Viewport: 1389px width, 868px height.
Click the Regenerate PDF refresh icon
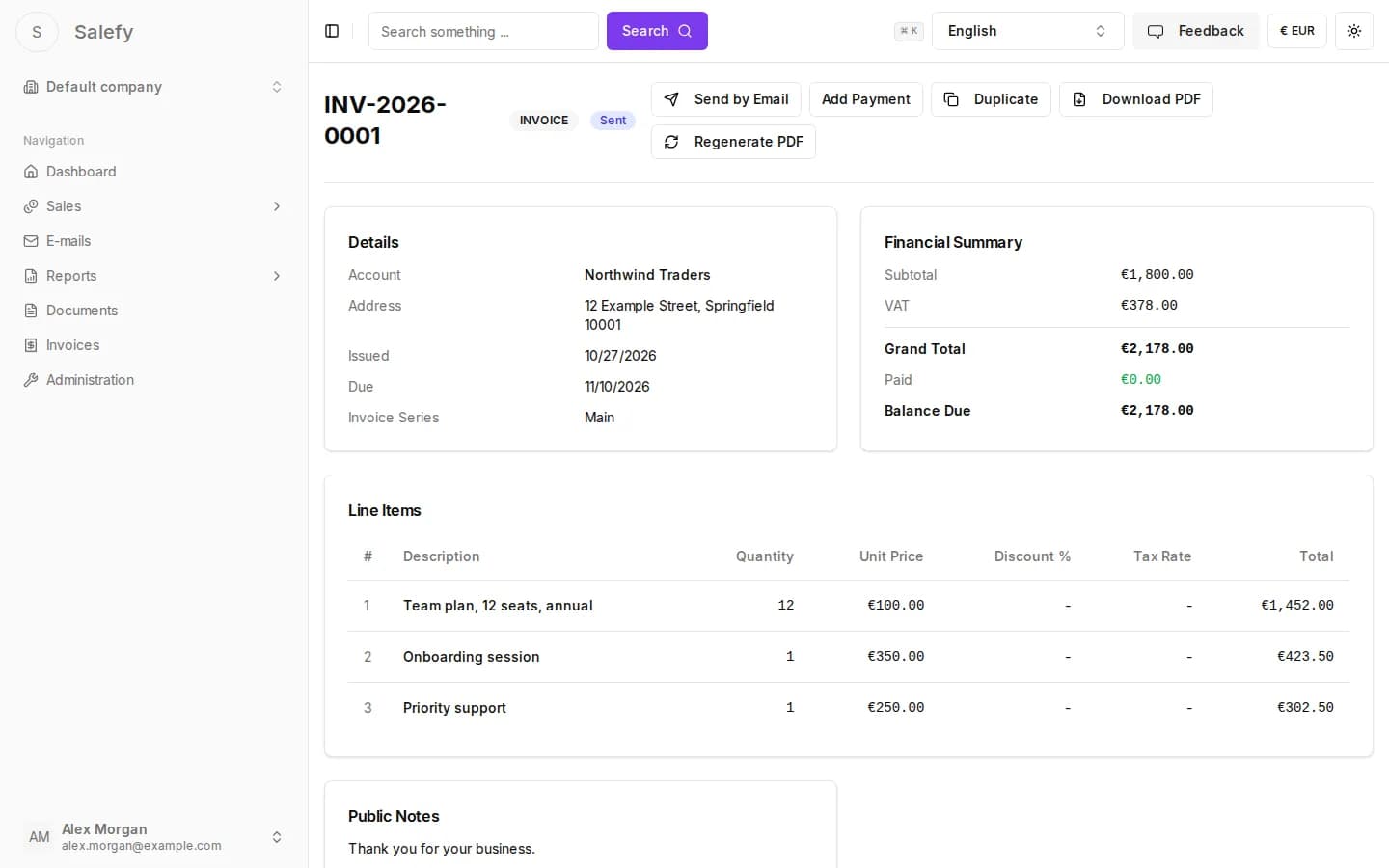(671, 142)
